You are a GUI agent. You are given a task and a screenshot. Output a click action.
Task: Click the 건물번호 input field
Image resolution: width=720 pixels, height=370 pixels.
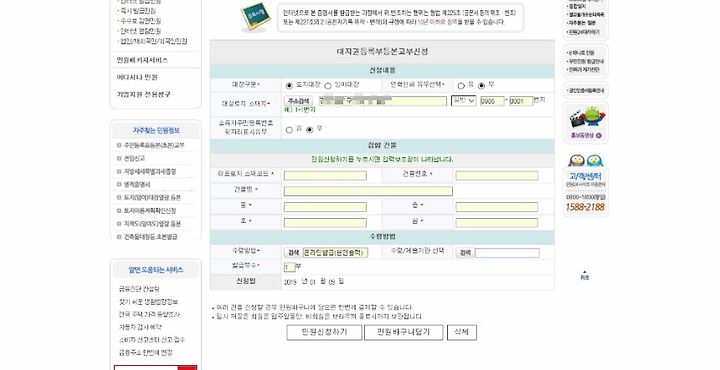point(496,175)
